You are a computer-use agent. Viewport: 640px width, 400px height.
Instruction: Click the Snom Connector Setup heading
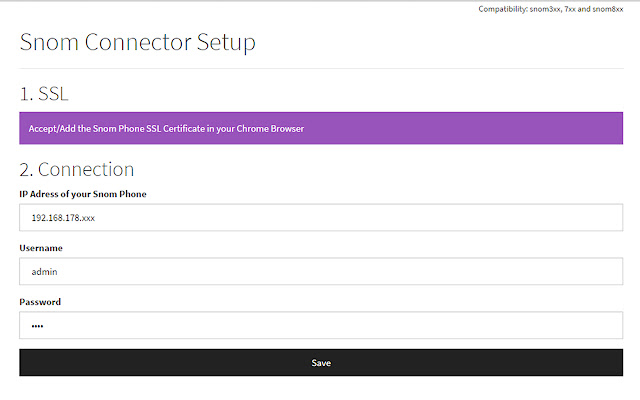point(138,42)
